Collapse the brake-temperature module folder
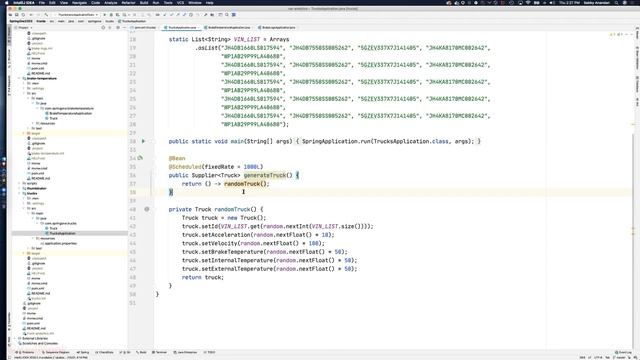This screenshot has height=360, width=640. (19, 78)
